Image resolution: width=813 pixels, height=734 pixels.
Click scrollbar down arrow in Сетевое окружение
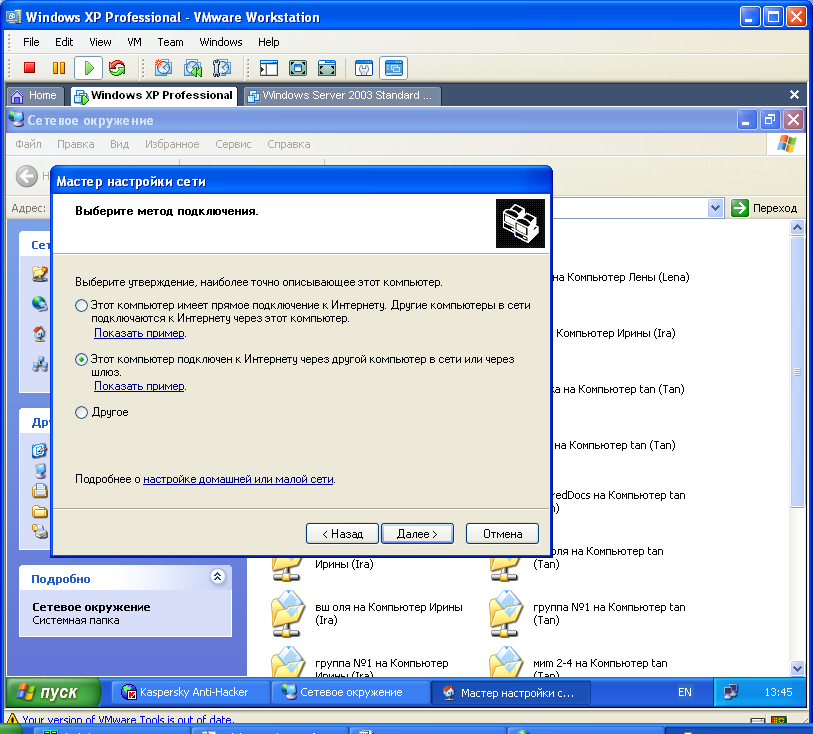point(797,668)
